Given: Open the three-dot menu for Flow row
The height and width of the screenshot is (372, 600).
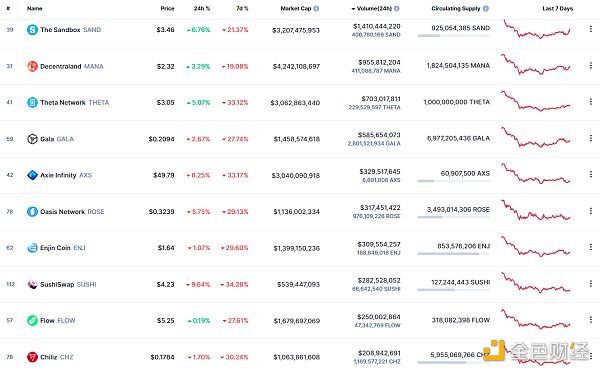Looking at the screenshot, I should click(591, 320).
